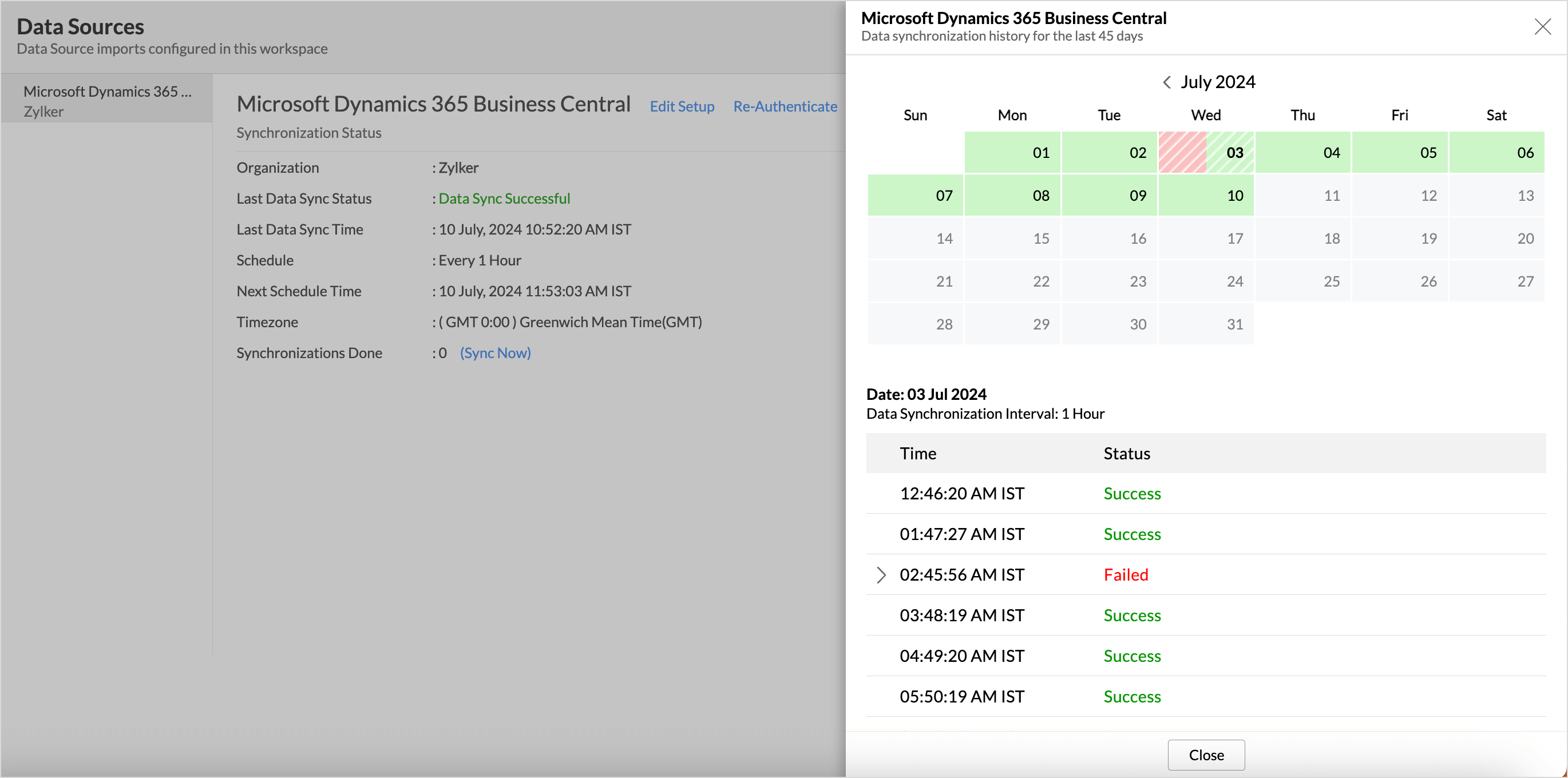Pick July 10 in the calendar
The height and width of the screenshot is (778, 1568).
[x=1206, y=195]
